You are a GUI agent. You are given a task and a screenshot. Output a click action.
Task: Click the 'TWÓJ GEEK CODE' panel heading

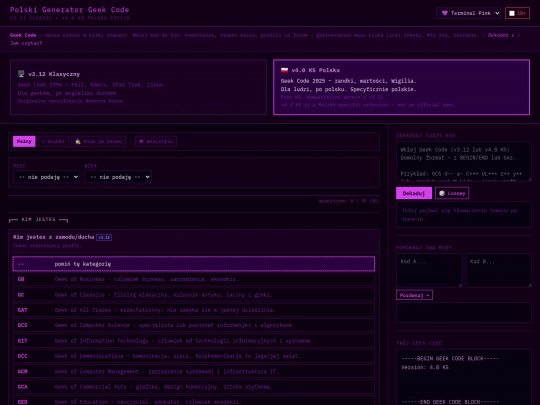point(419,343)
